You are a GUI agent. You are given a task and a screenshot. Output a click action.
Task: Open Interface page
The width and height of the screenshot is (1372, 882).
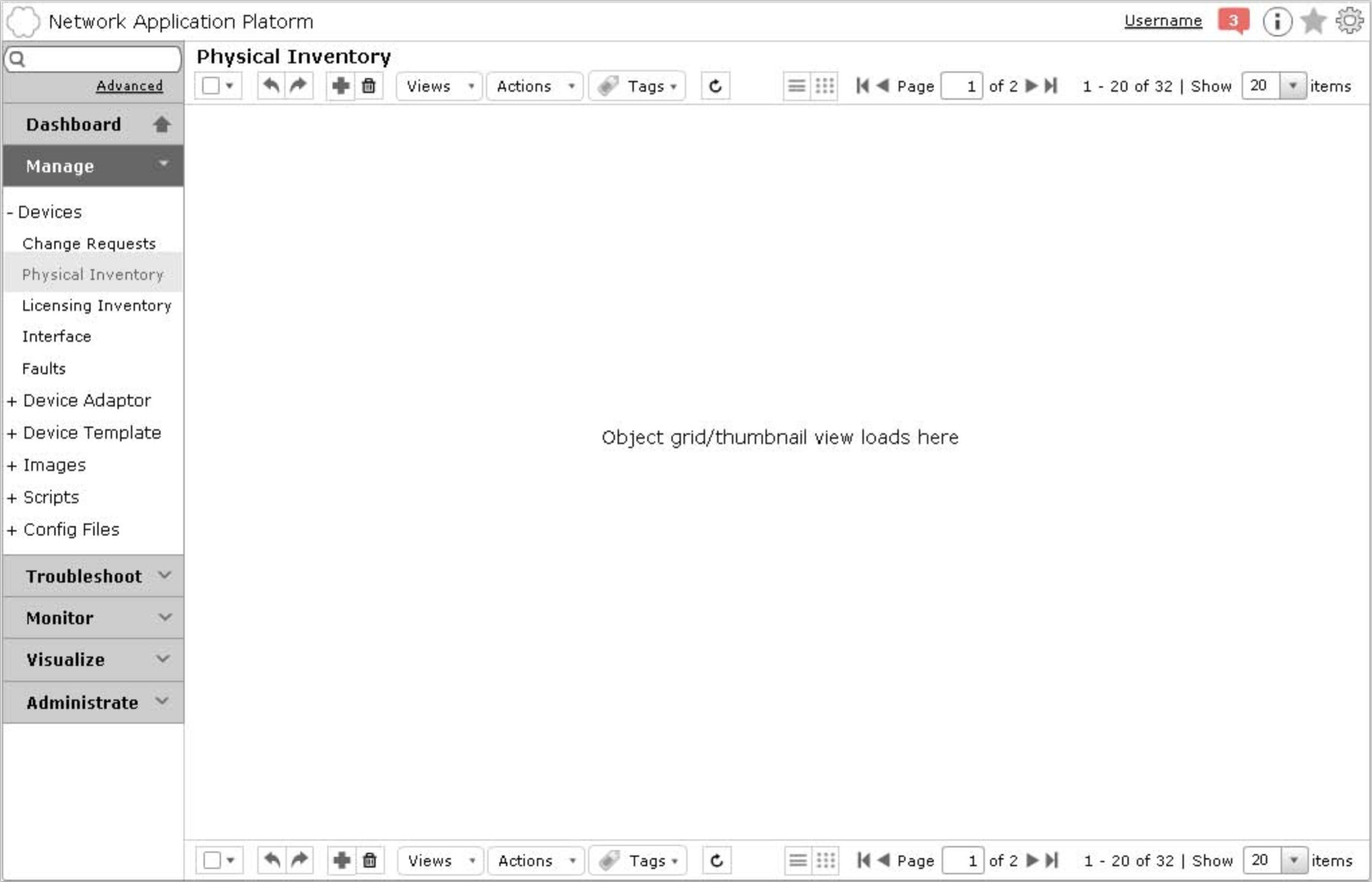57,336
